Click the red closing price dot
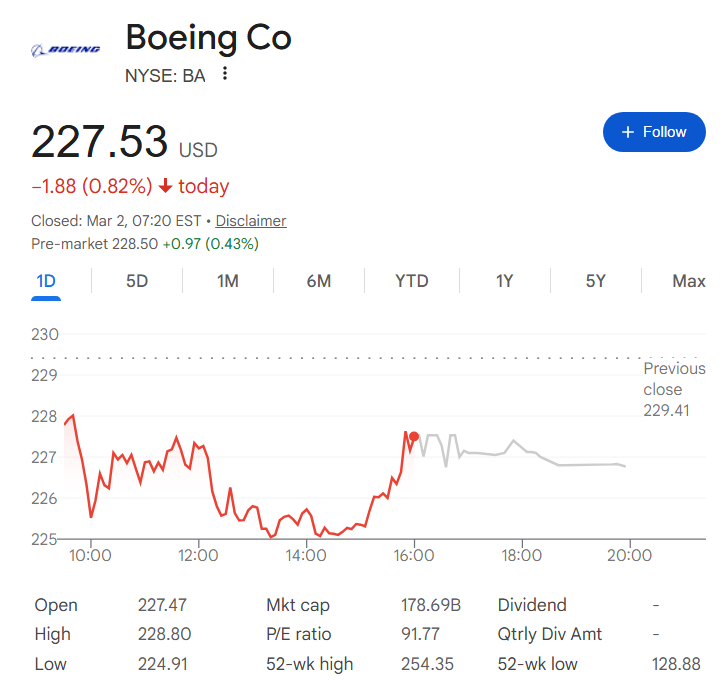 pyautogui.click(x=414, y=436)
